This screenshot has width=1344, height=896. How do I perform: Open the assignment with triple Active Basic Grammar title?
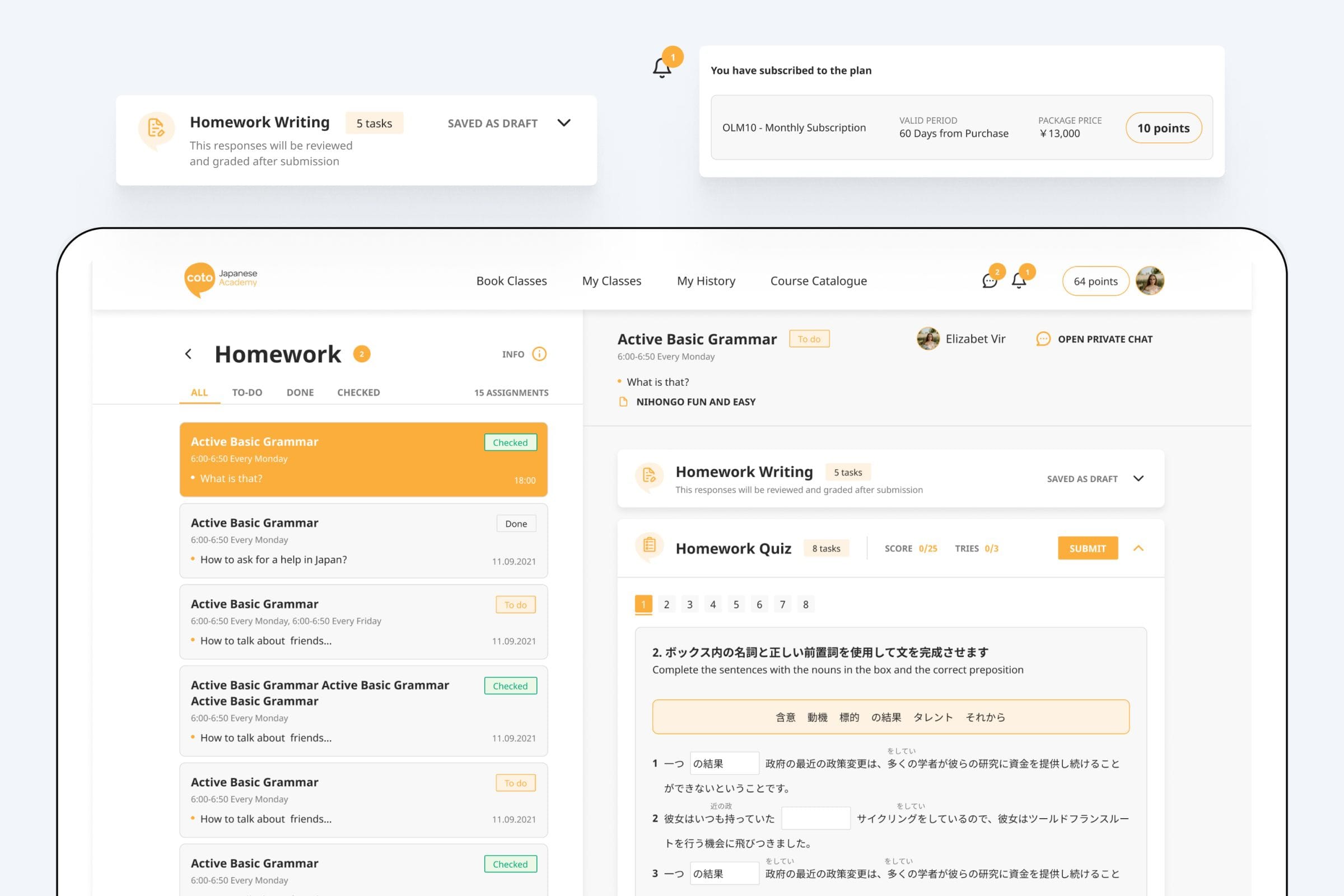363,711
